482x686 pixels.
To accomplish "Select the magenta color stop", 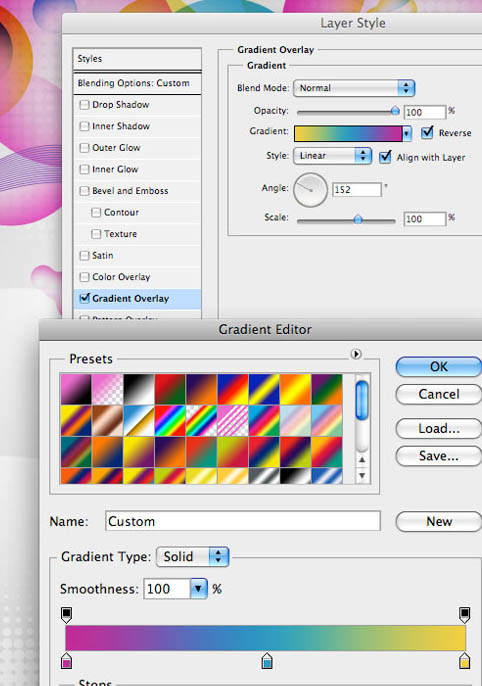I will click(66, 661).
